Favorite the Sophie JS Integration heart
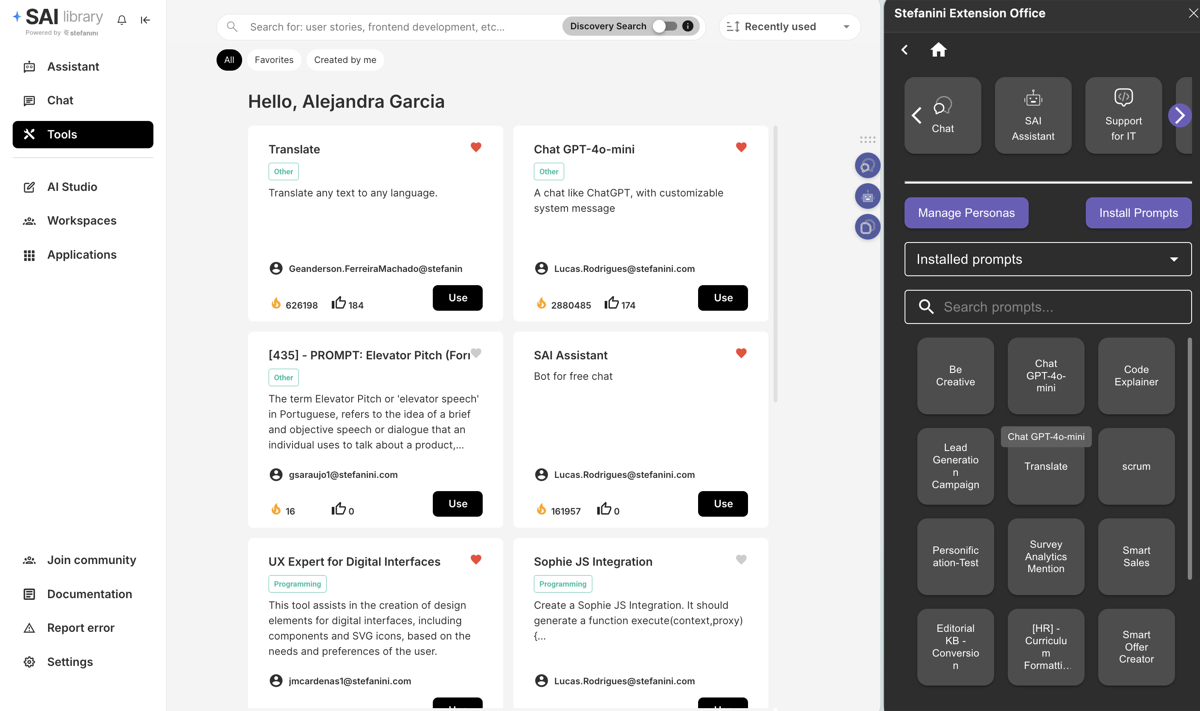Viewport: 1200px width, 711px height. tap(741, 559)
